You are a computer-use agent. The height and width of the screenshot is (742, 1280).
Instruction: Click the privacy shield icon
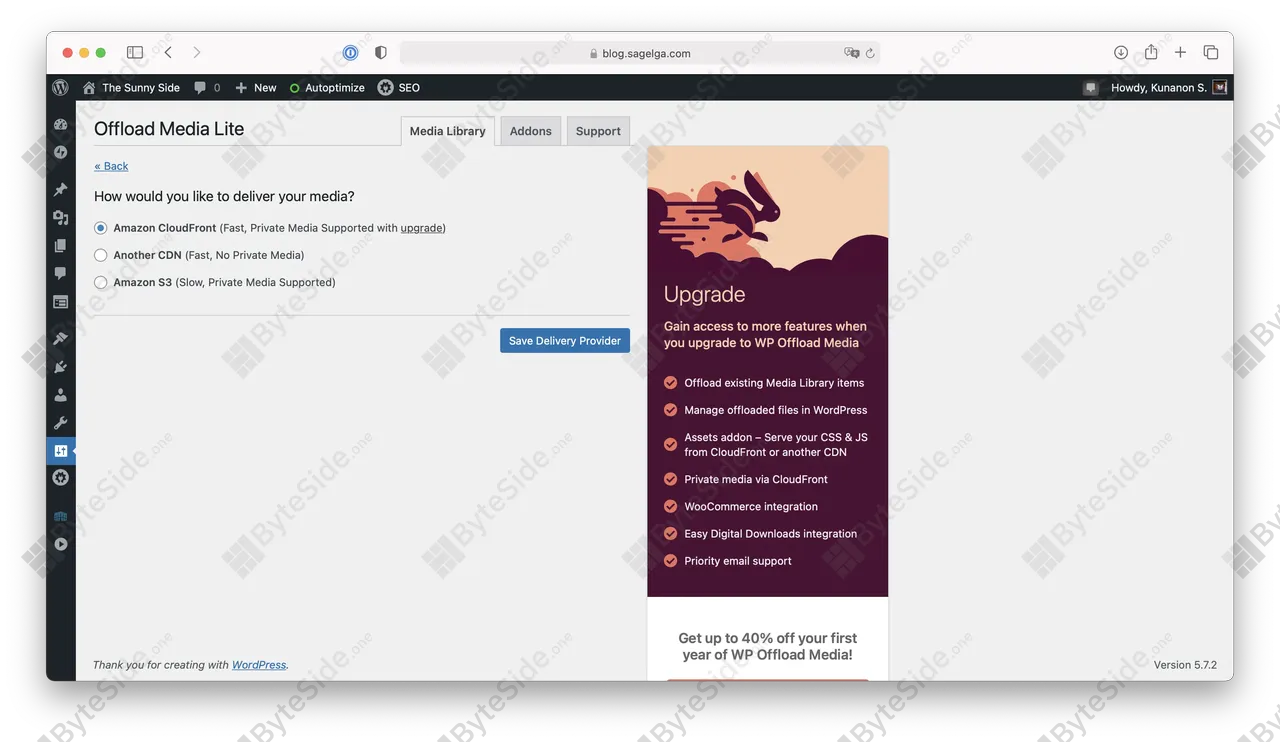(x=381, y=53)
